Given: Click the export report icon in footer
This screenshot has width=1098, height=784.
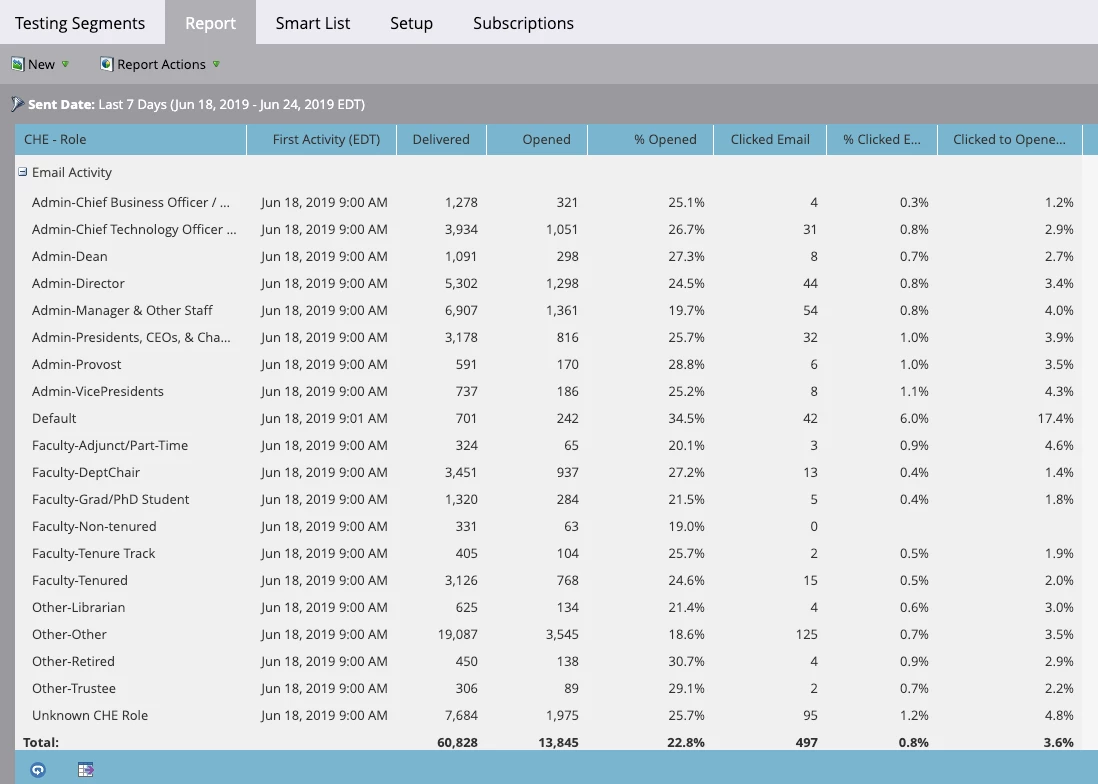Looking at the screenshot, I should [x=85, y=770].
